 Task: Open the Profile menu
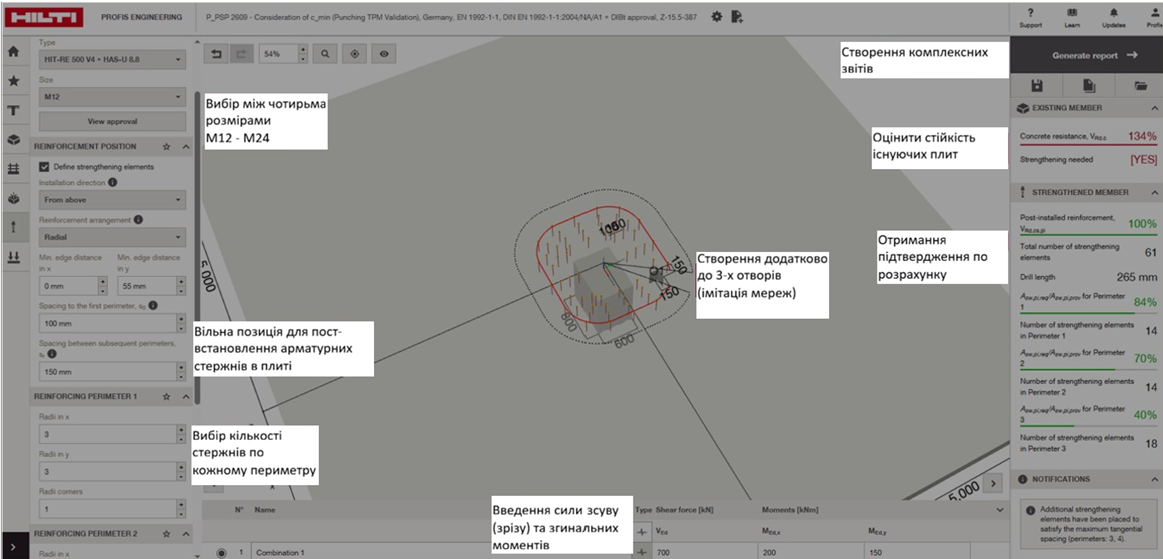(x=1153, y=18)
